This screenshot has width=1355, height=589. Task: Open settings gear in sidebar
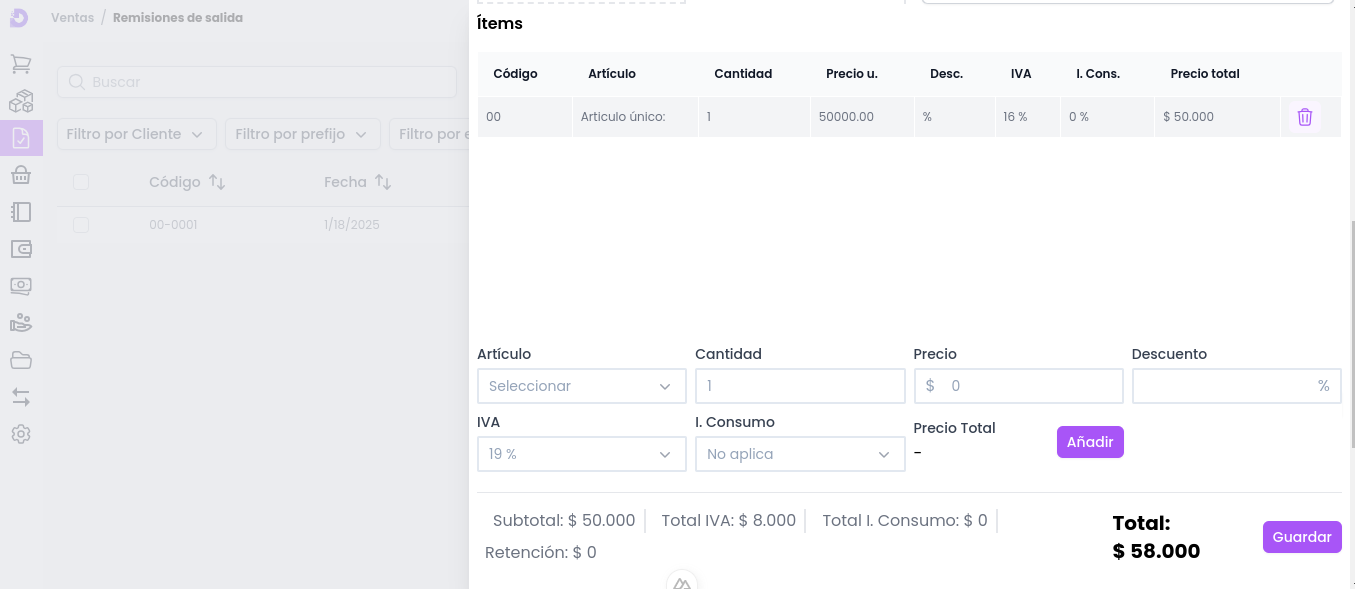pyautogui.click(x=21, y=434)
